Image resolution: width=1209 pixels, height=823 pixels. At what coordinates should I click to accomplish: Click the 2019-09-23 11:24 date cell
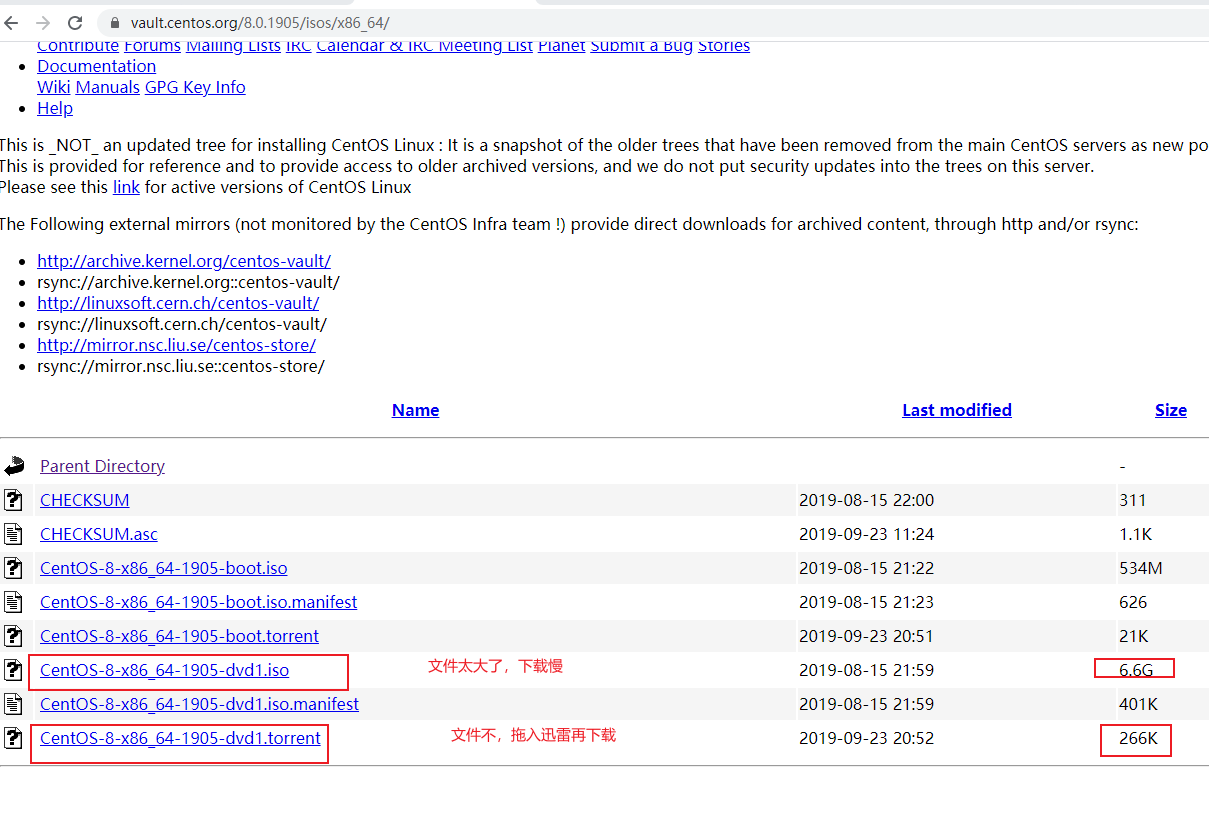[866, 534]
